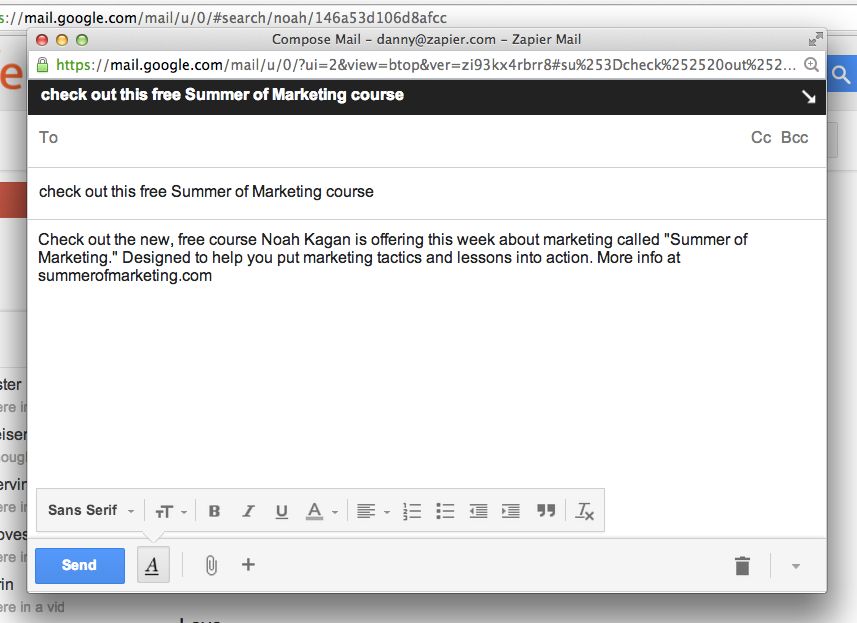Open the text color picker

coord(321,511)
